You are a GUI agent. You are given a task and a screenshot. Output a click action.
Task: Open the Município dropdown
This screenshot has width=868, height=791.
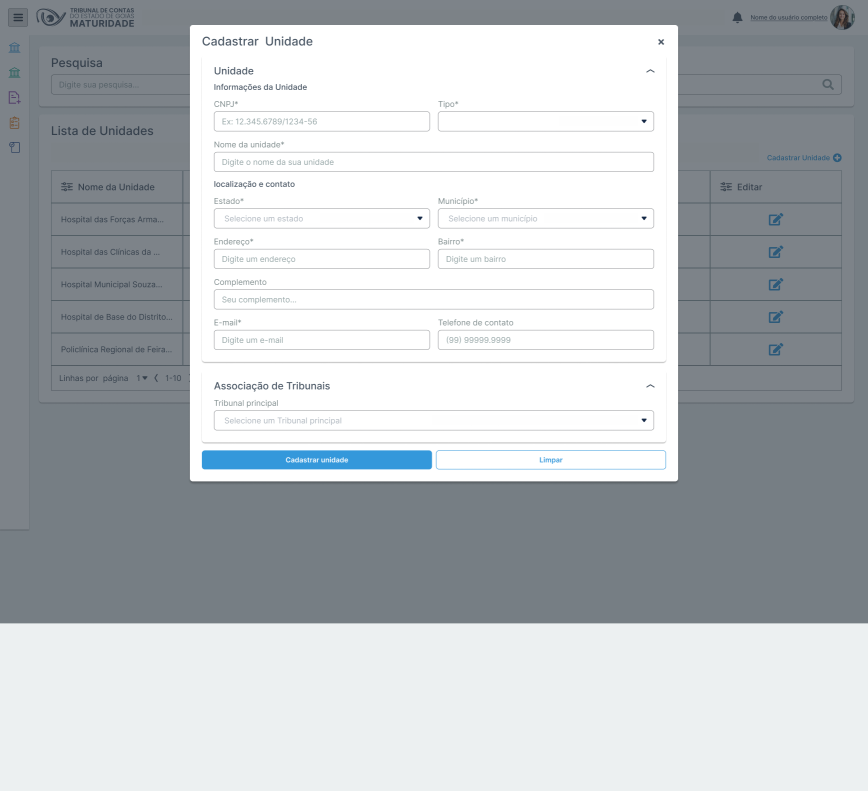point(545,218)
